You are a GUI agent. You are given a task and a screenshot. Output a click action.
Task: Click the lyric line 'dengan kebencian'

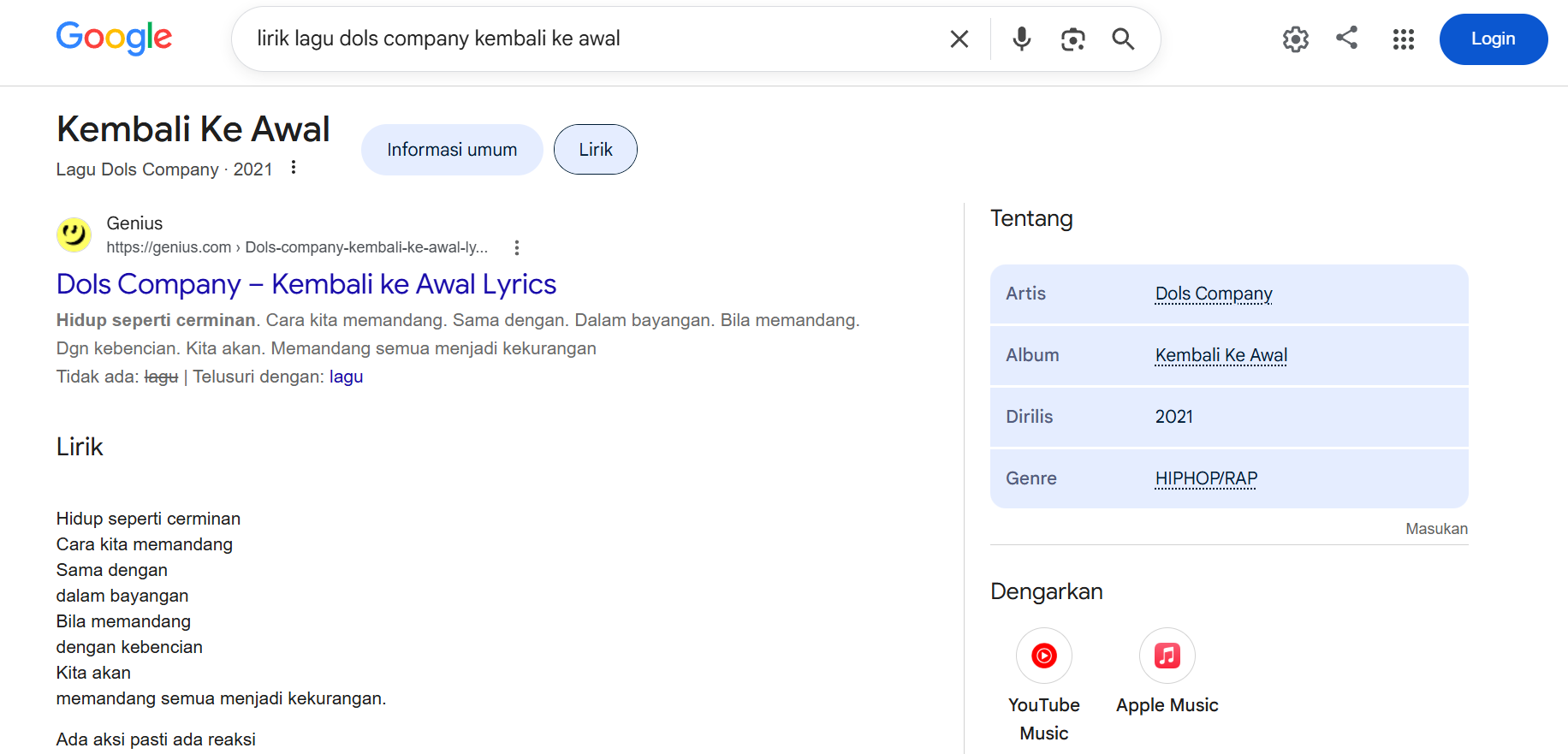[x=129, y=647]
